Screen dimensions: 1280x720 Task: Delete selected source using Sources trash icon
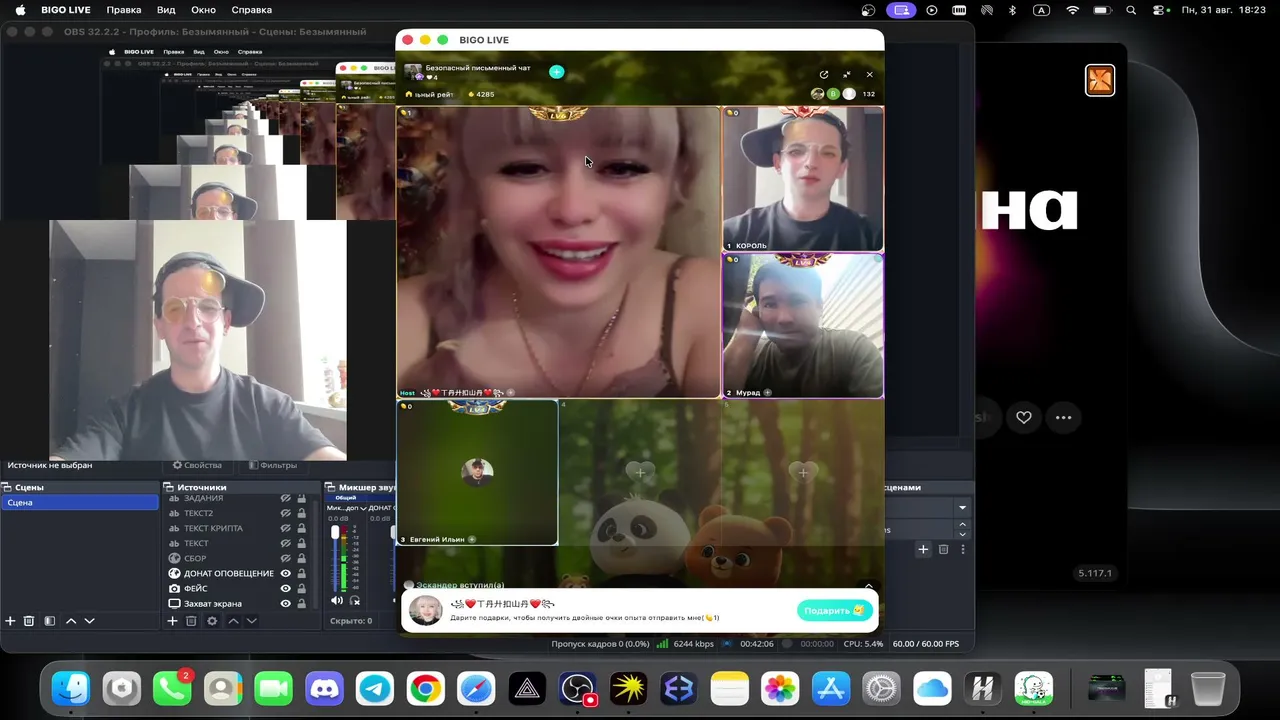191,621
